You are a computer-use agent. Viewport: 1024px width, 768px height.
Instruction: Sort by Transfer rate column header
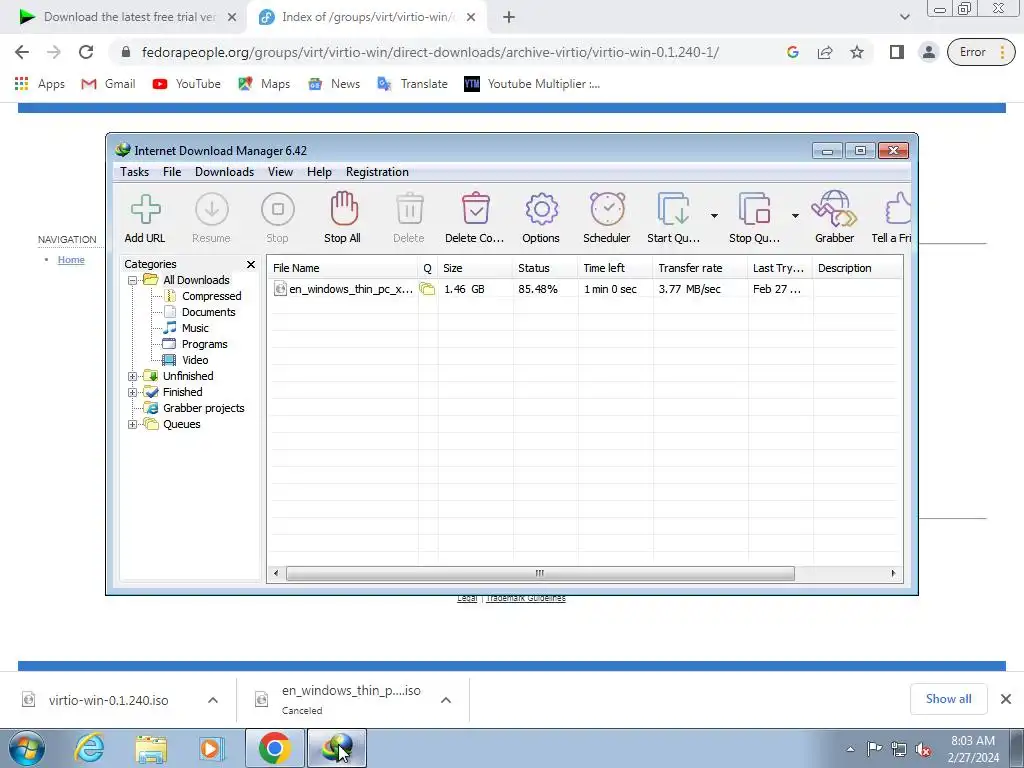(x=700, y=268)
